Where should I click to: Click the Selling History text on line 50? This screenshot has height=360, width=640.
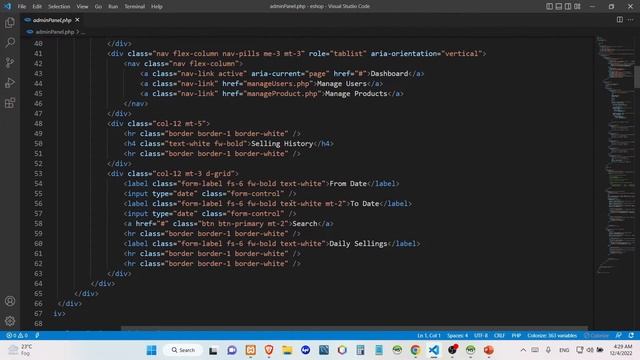(x=282, y=144)
